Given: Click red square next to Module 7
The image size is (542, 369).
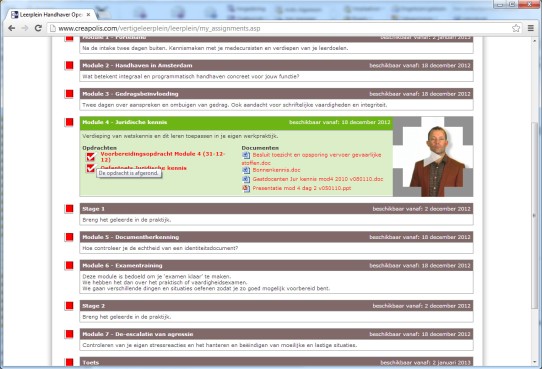Looking at the screenshot, I should (x=69, y=334).
